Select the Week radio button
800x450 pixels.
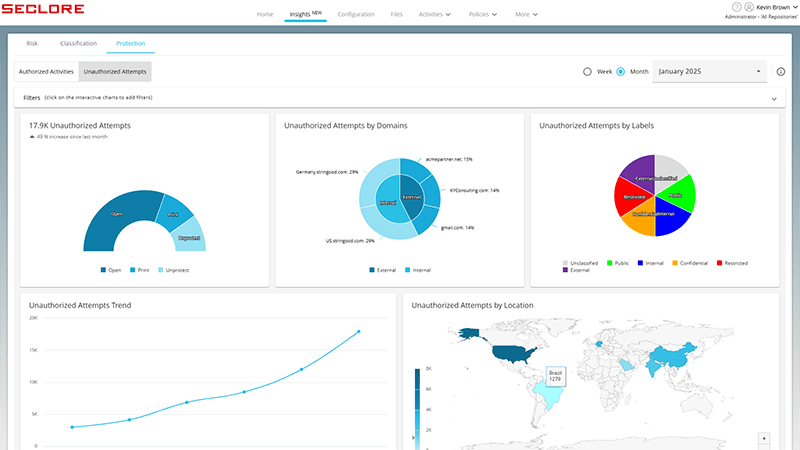pyautogui.click(x=587, y=72)
